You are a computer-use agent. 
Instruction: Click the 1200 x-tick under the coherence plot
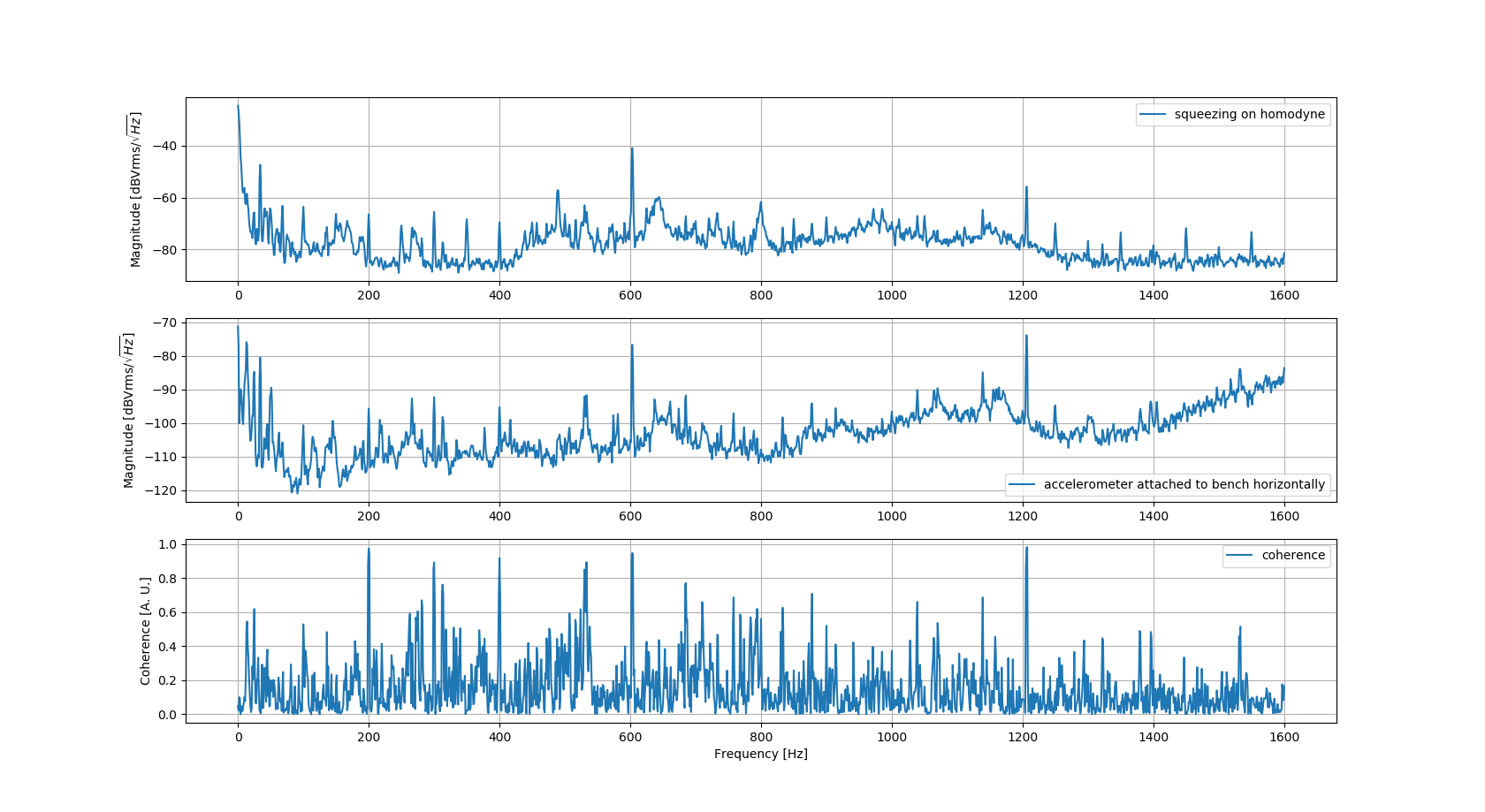[1023, 737]
